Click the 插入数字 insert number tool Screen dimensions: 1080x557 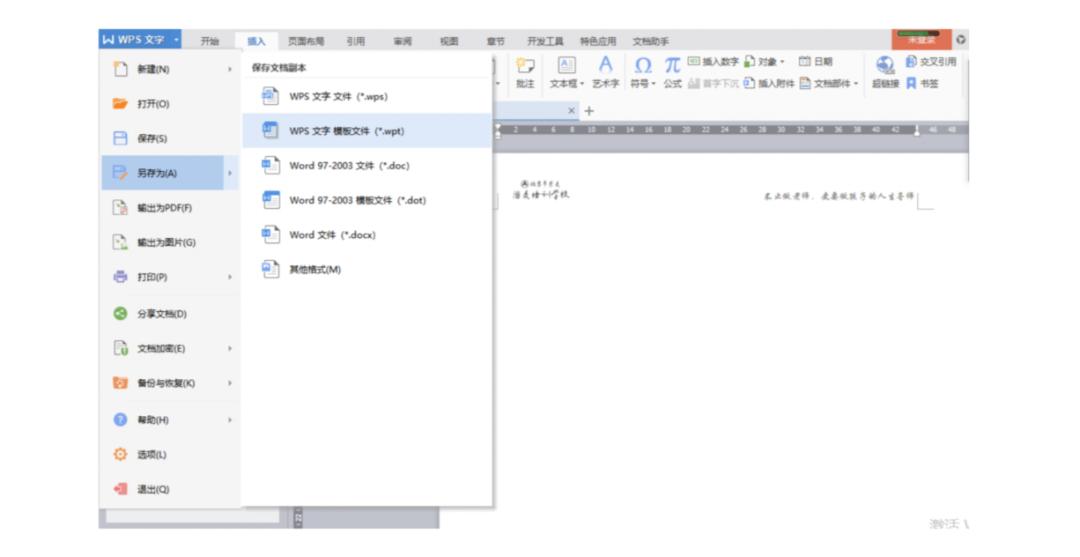click(713, 62)
